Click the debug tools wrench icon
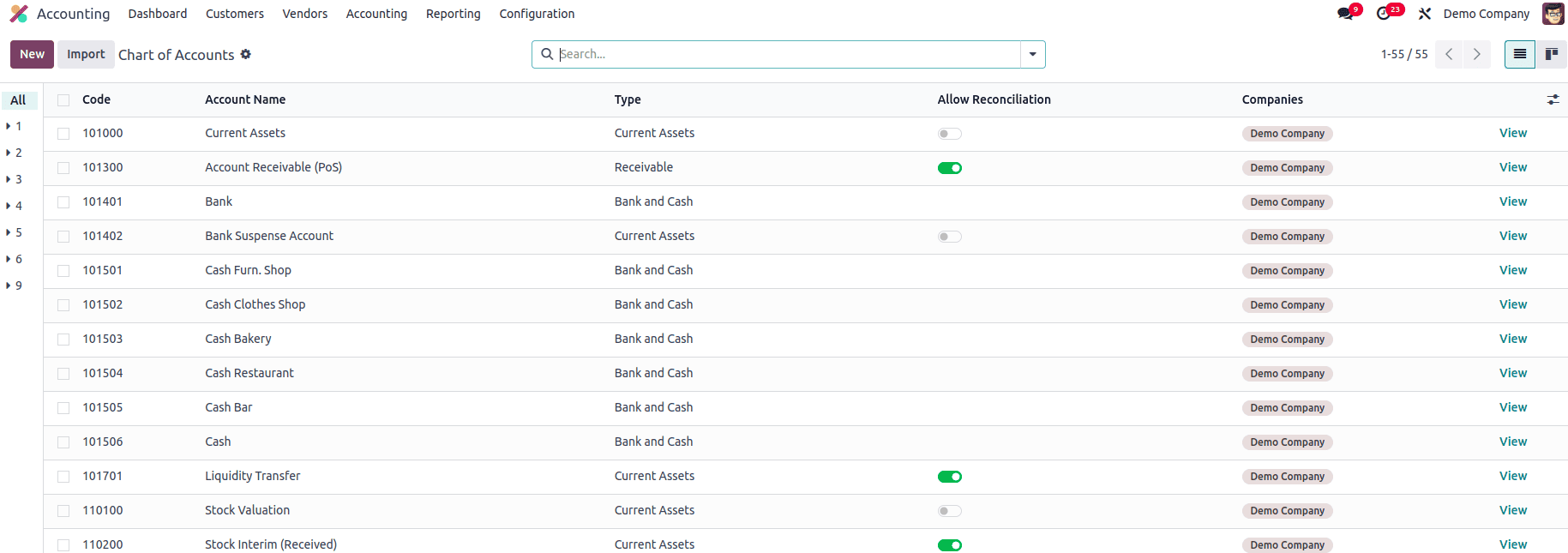Viewport: 1568px width, 553px height. [x=1425, y=14]
